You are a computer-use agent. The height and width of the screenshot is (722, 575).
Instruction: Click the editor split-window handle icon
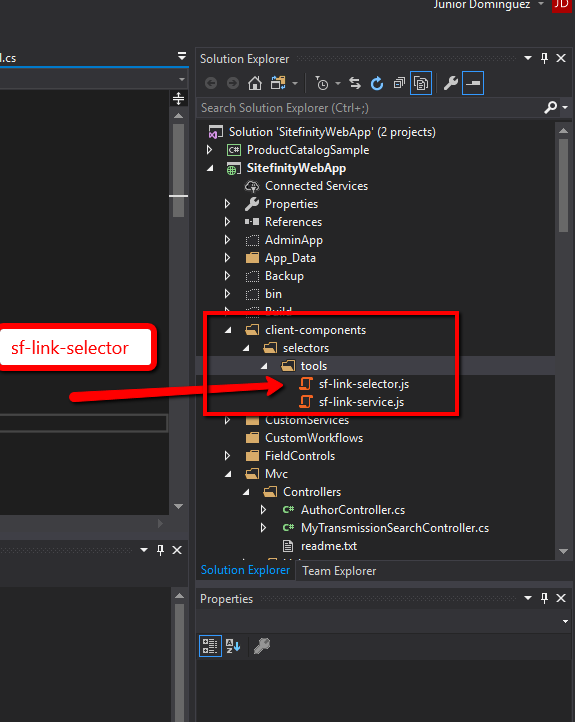point(179,98)
